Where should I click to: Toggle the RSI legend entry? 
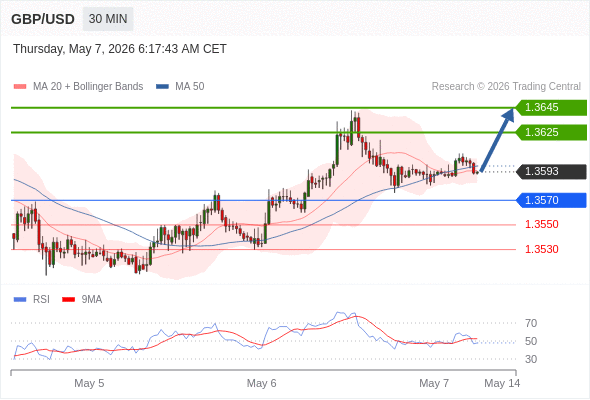[32, 300]
